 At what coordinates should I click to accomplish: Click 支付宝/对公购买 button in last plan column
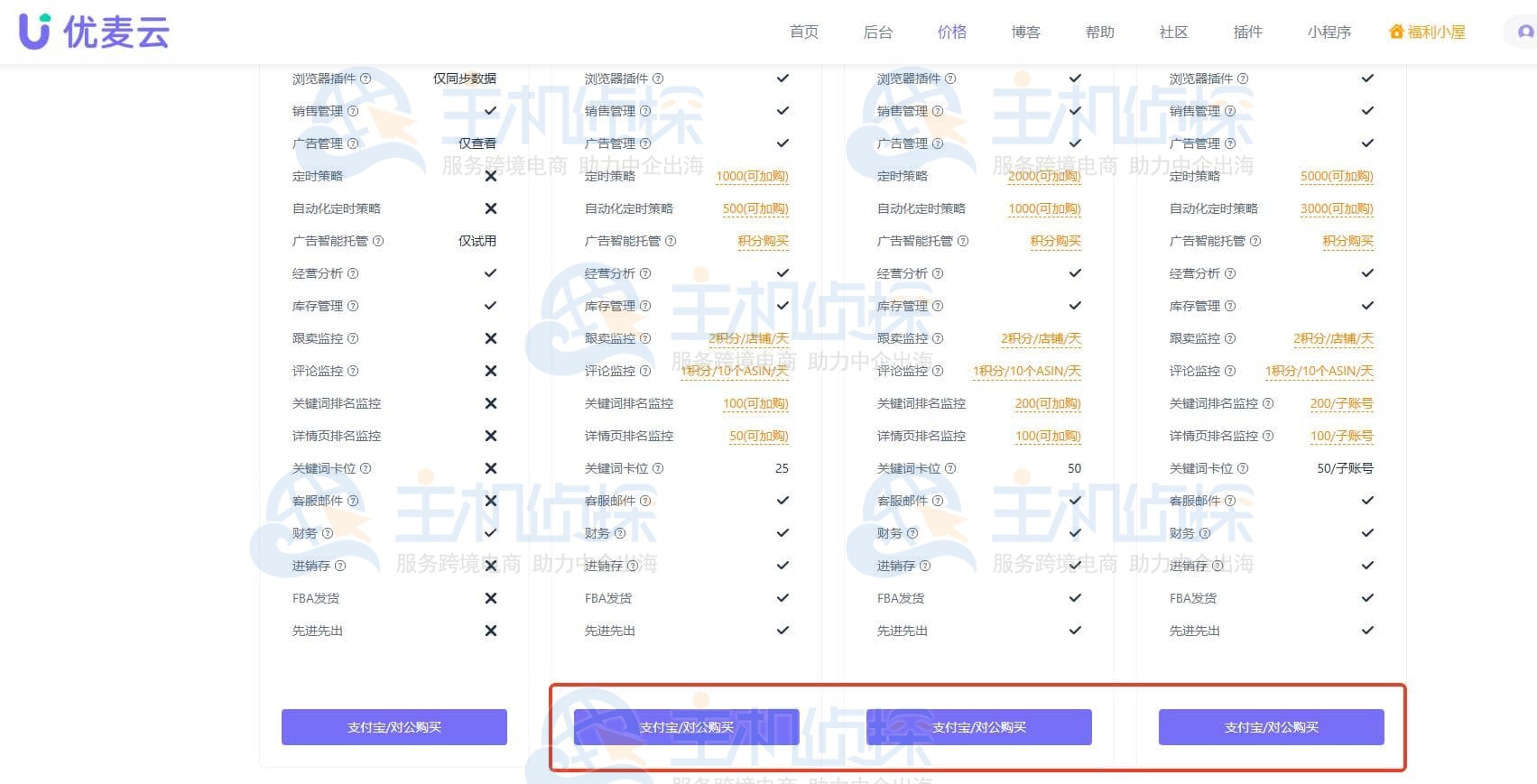pos(1272,727)
